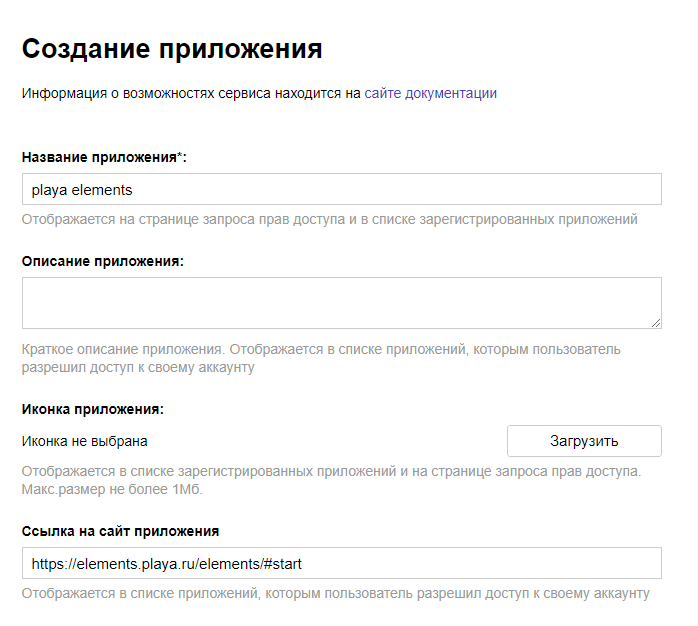Click the Создание приложения heading
This screenshot has height=626, width=698.
click(x=172, y=48)
